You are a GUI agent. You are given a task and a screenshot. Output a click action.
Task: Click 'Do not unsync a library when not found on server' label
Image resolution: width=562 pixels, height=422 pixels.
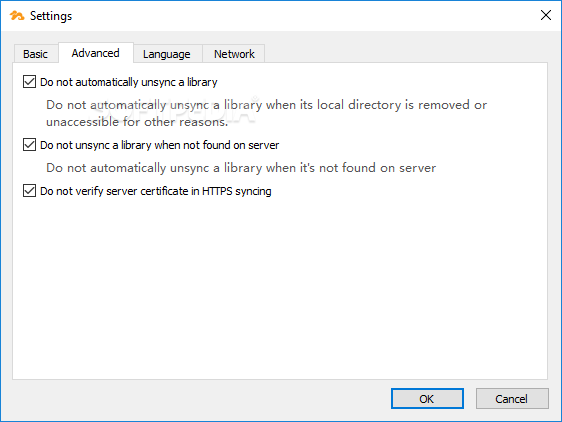(x=159, y=145)
